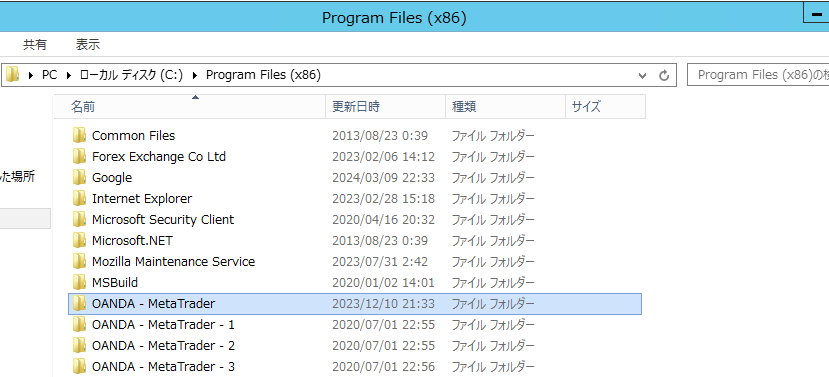
Task: Refresh the Program Files (x86) folder view
Action: [664, 76]
